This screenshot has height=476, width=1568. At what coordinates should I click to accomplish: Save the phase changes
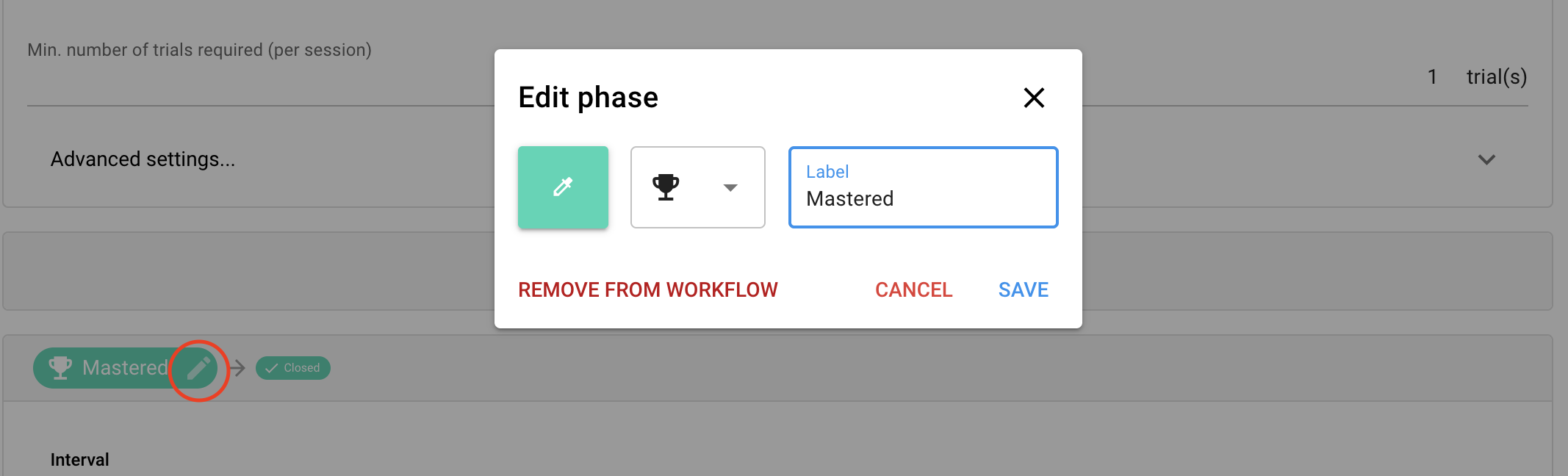tap(1023, 290)
